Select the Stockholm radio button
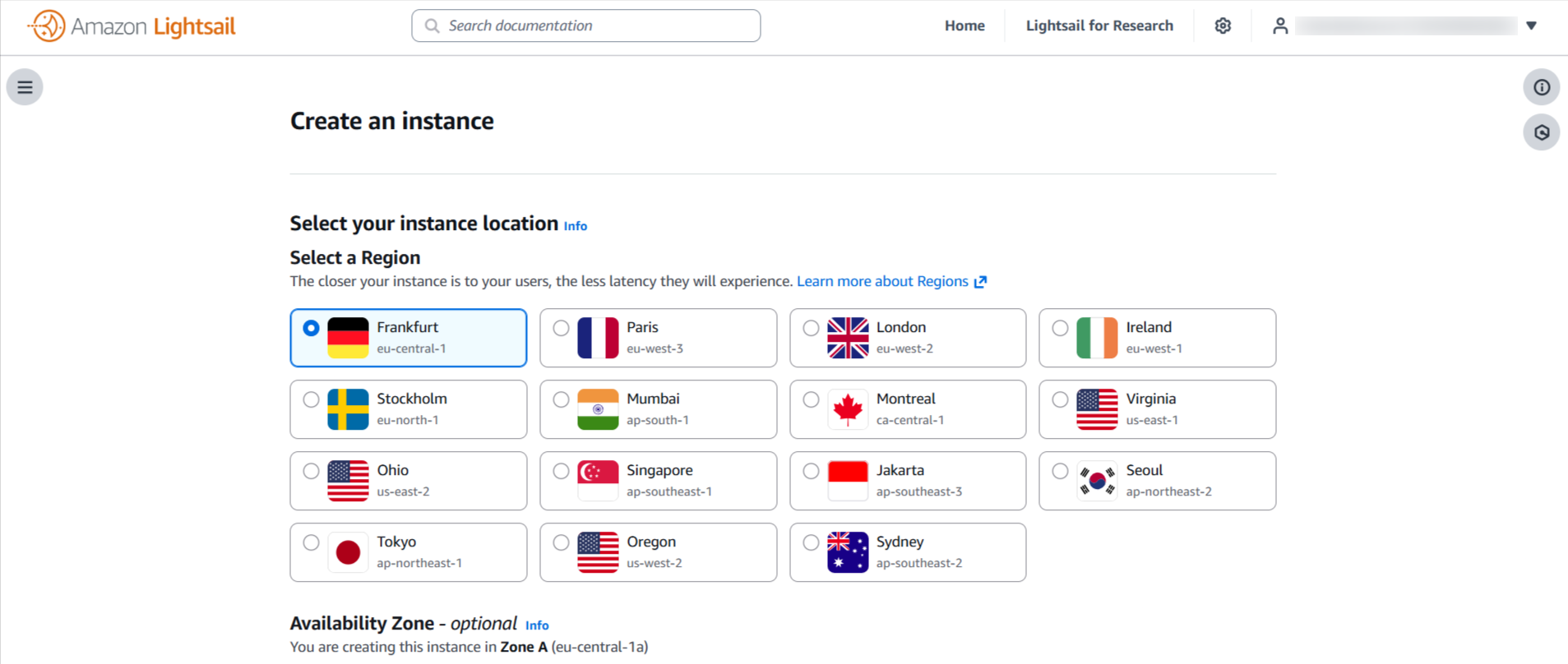This screenshot has width=1568, height=664. [x=311, y=399]
